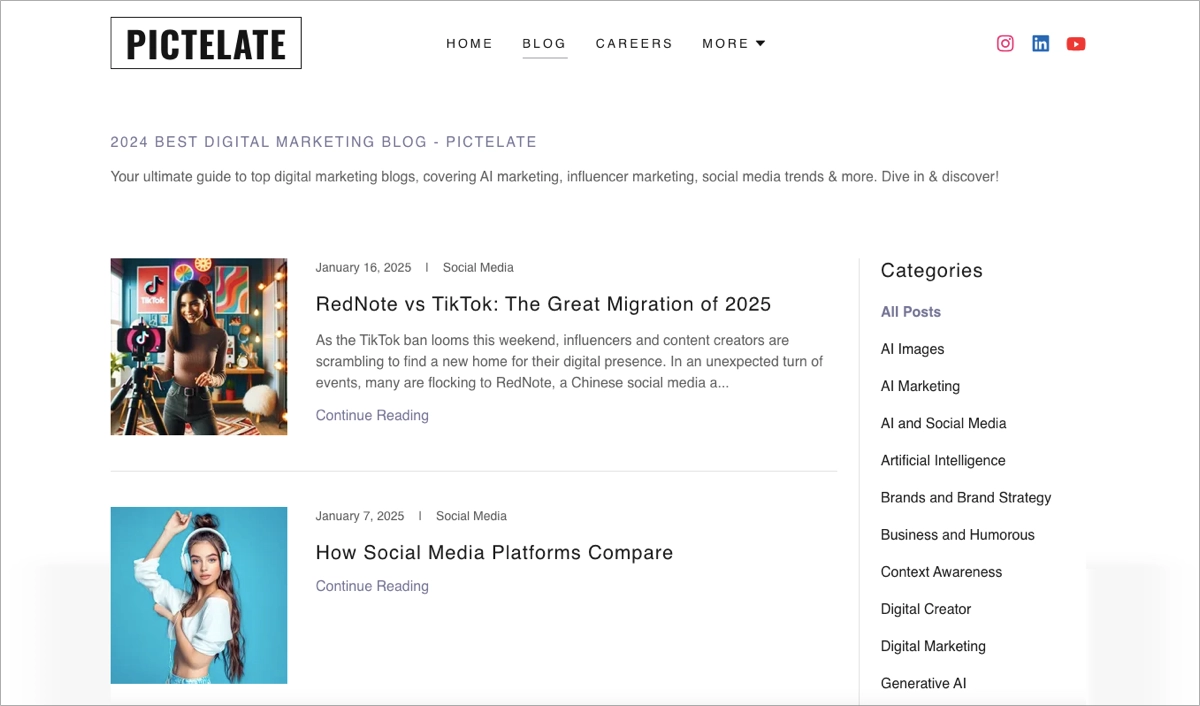This screenshot has width=1200, height=706.
Task: Open the Artificial Intelligence category
Action: [x=942, y=460]
